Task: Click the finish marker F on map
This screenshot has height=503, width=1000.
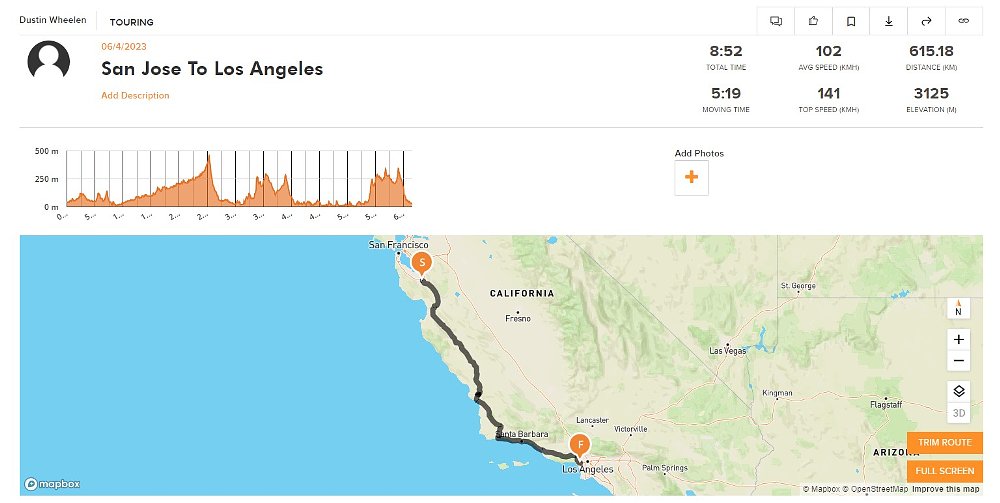Action: pyautogui.click(x=579, y=445)
